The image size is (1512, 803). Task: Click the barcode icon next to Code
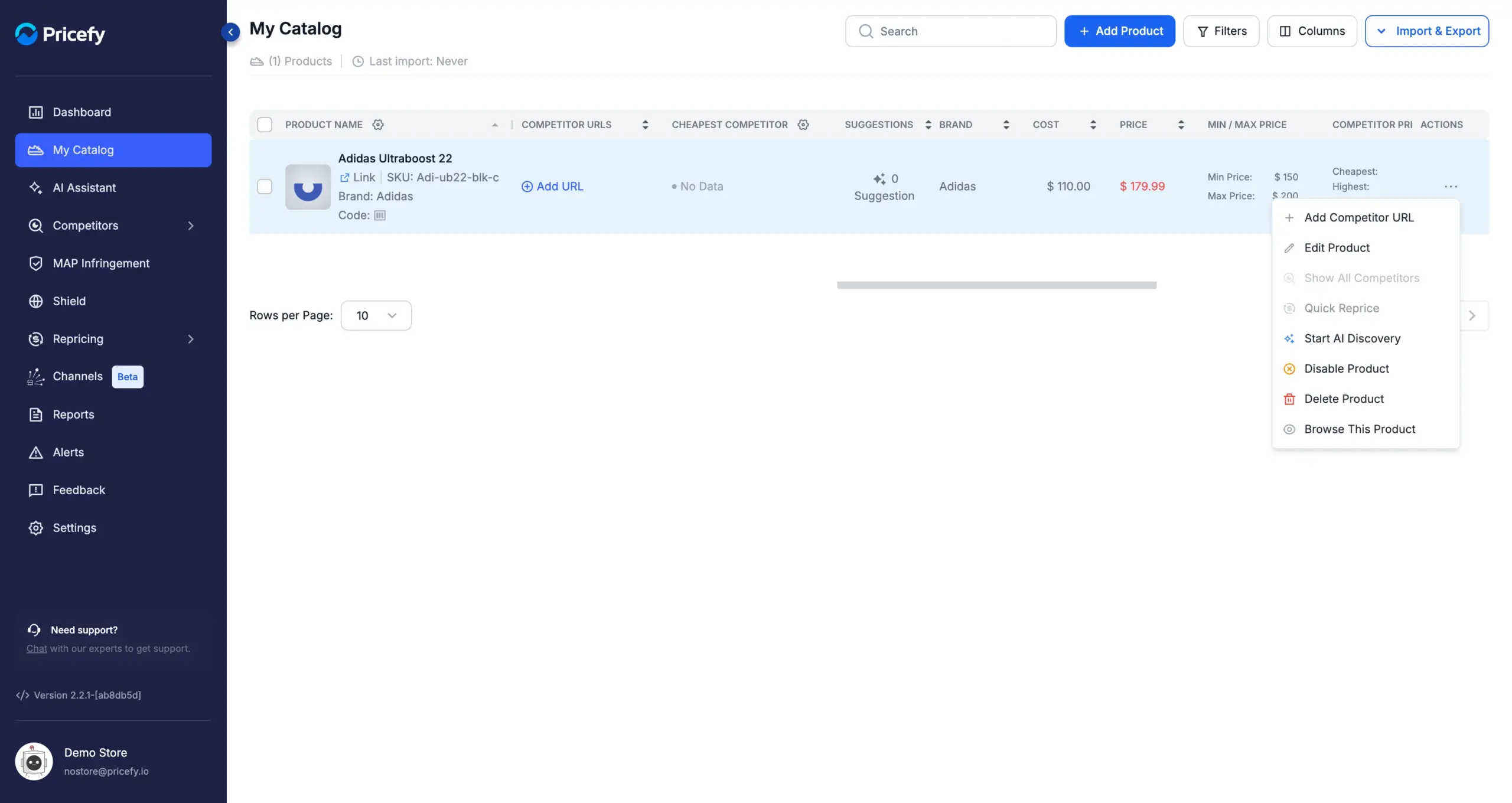click(380, 216)
